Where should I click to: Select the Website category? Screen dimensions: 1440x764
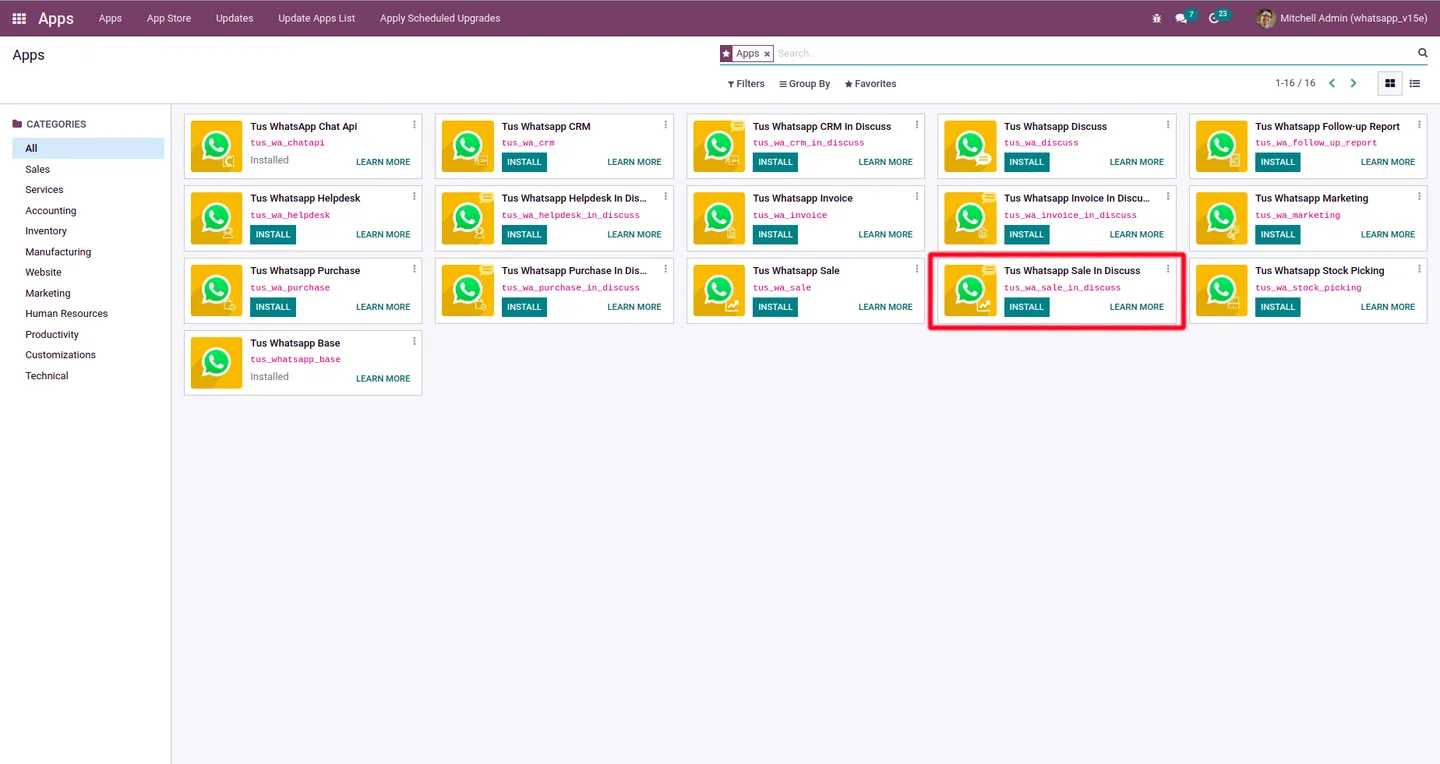point(88,272)
